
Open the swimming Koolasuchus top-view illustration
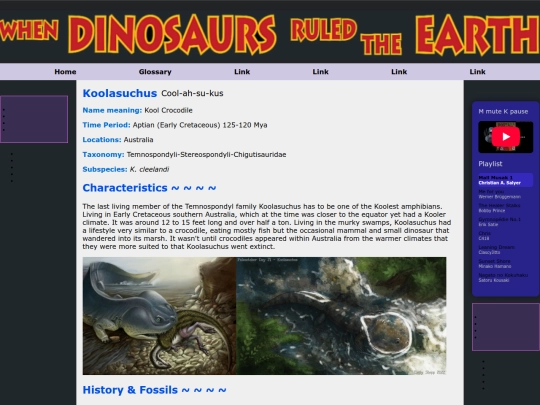point(341,316)
